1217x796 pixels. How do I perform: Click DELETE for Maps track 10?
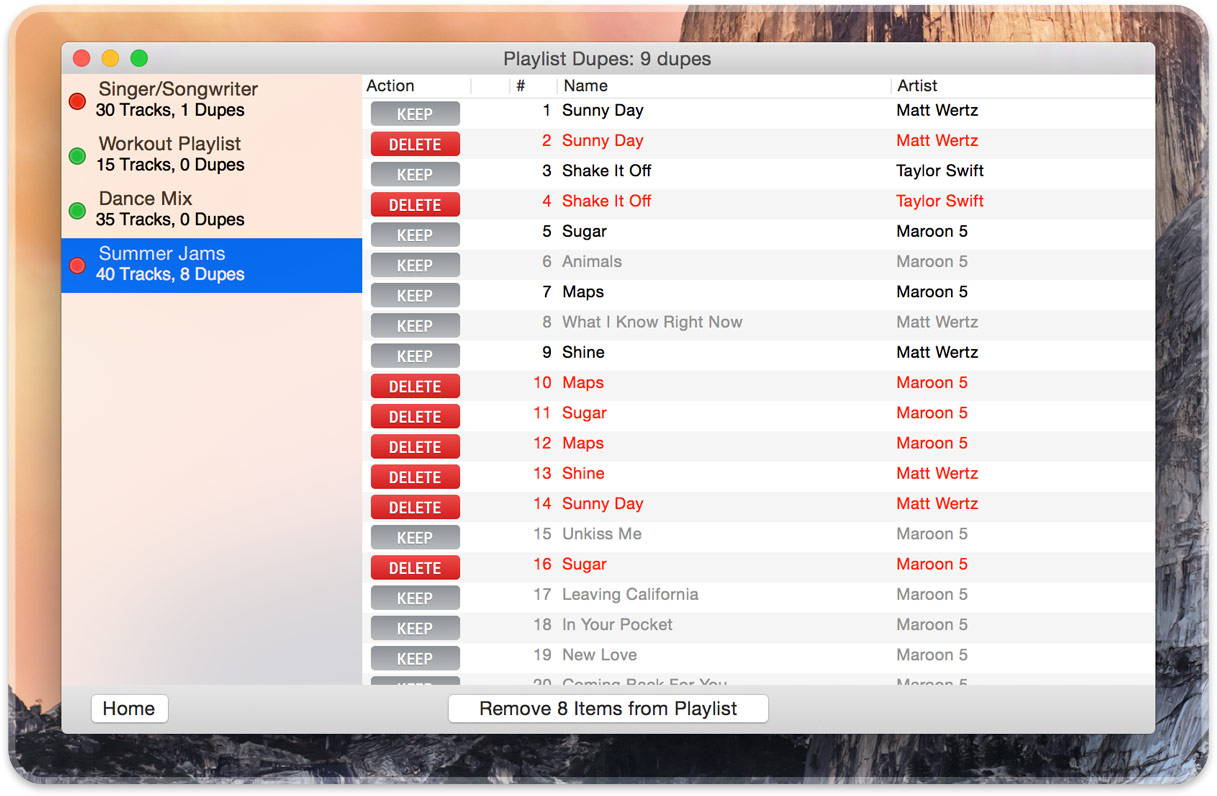414,386
